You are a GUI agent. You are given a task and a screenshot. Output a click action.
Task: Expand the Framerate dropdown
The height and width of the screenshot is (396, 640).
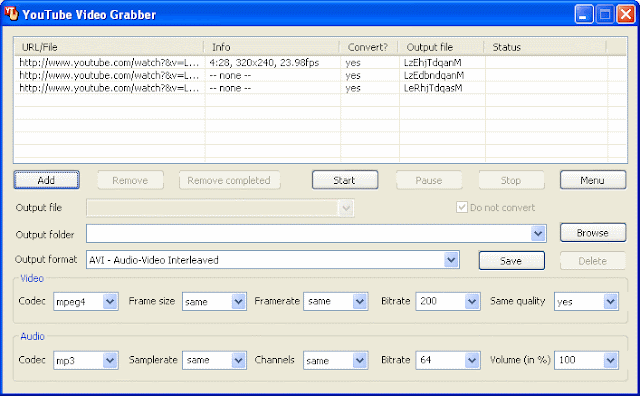(x=360, y=302)
